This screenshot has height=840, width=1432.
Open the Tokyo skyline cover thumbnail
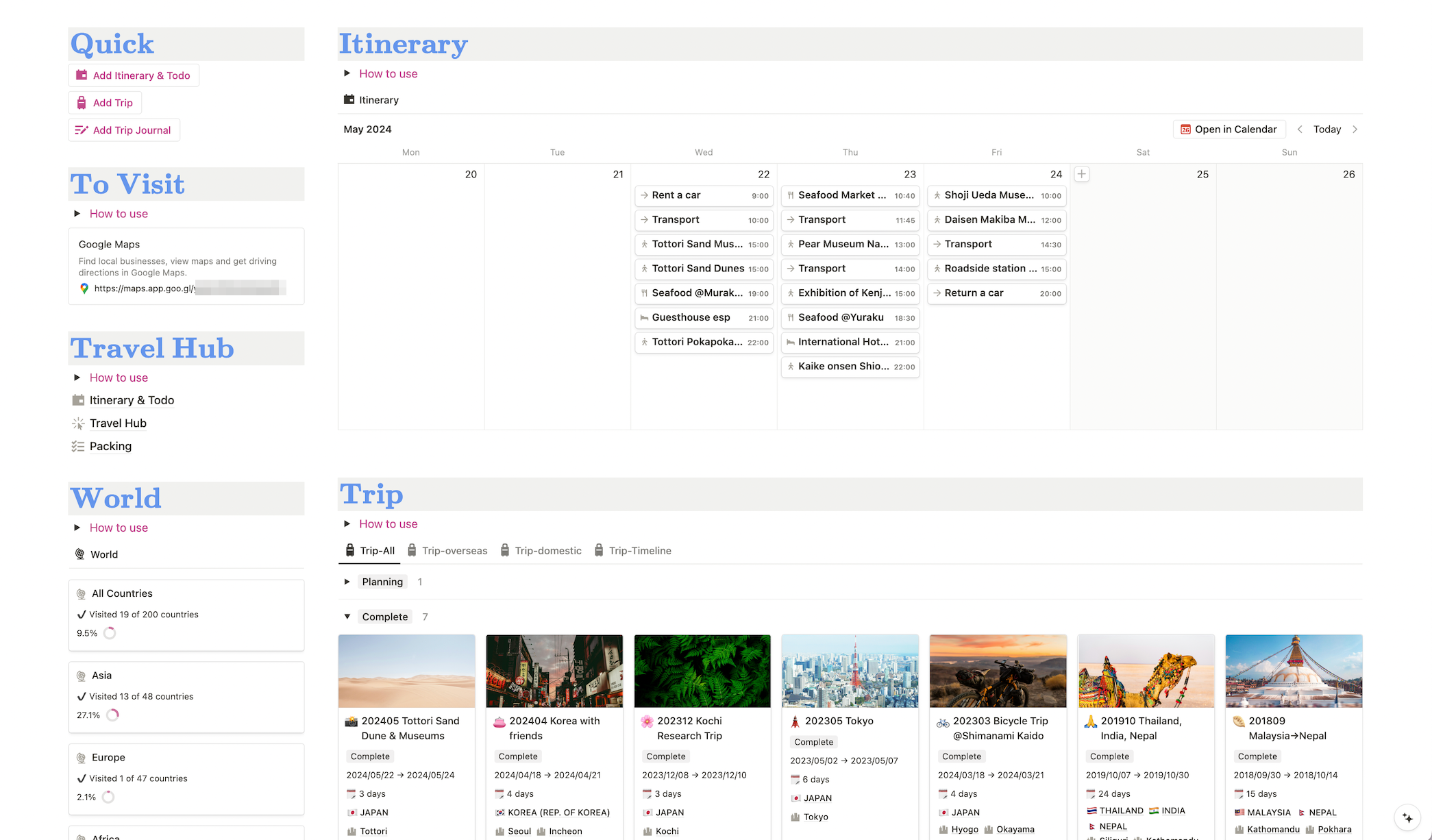[x=850, y=671]
